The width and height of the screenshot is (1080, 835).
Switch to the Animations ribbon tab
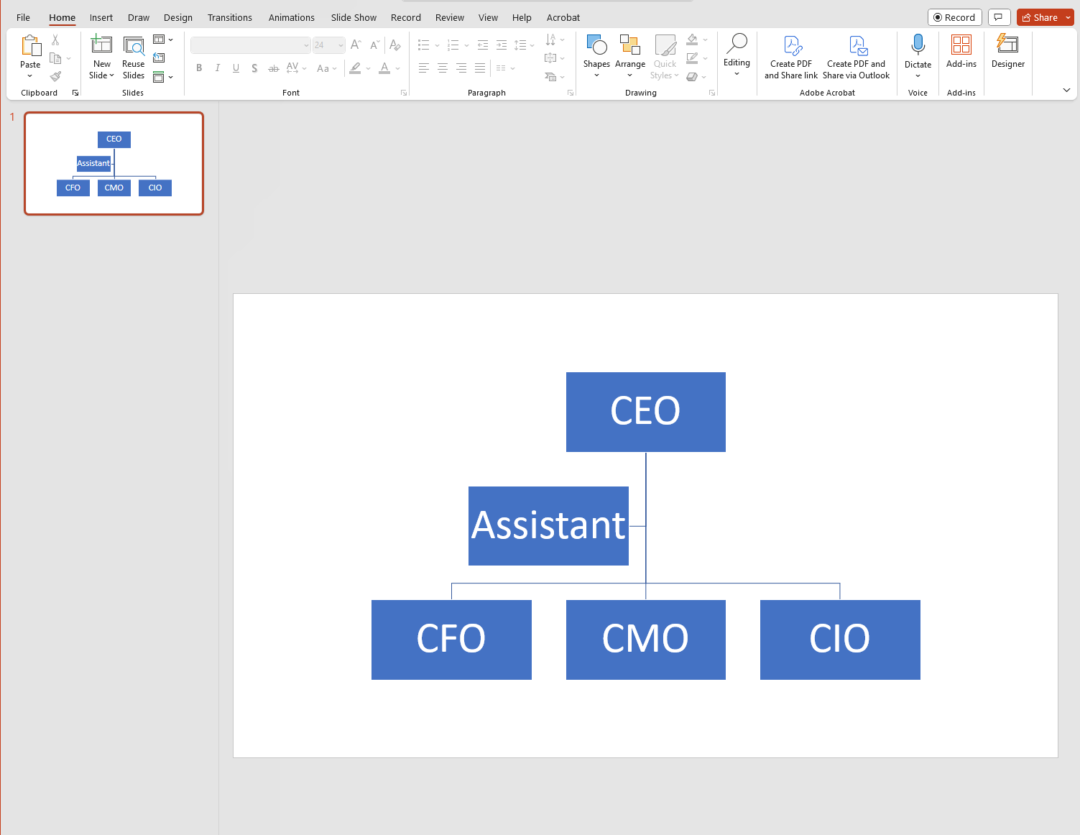[291, 17]
